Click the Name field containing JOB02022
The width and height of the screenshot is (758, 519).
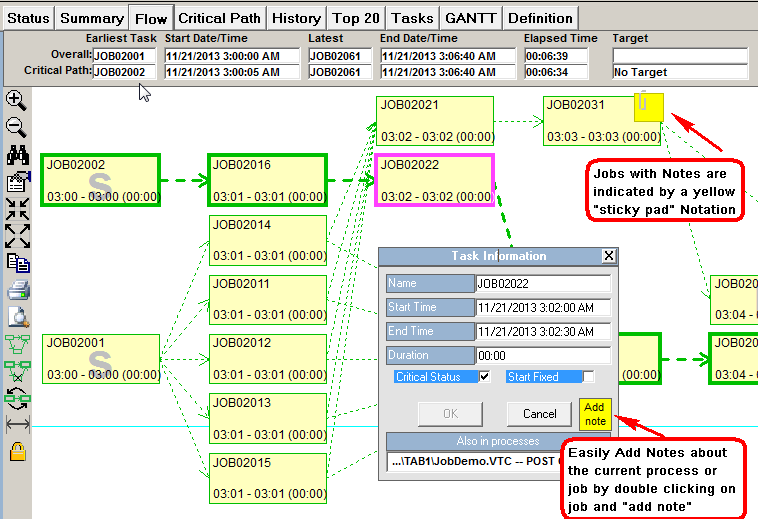[543, 284]
